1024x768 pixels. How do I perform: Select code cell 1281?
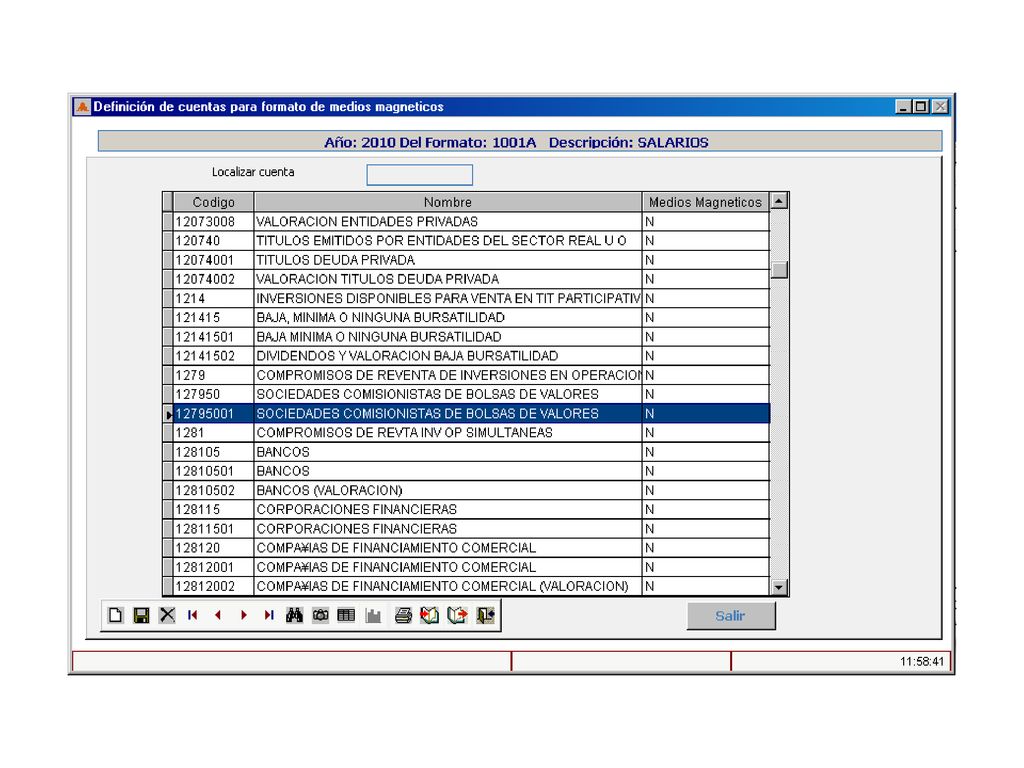pyautogui.click(x=214, y=433)
